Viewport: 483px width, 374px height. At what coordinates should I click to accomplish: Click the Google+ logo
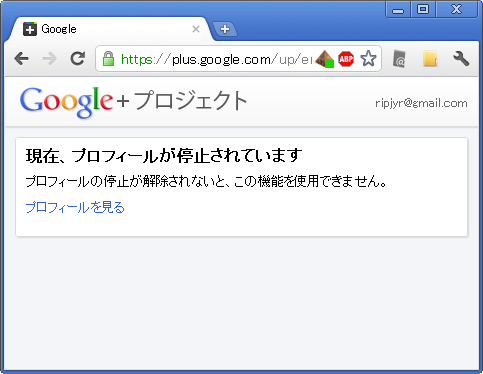(74, 102)
